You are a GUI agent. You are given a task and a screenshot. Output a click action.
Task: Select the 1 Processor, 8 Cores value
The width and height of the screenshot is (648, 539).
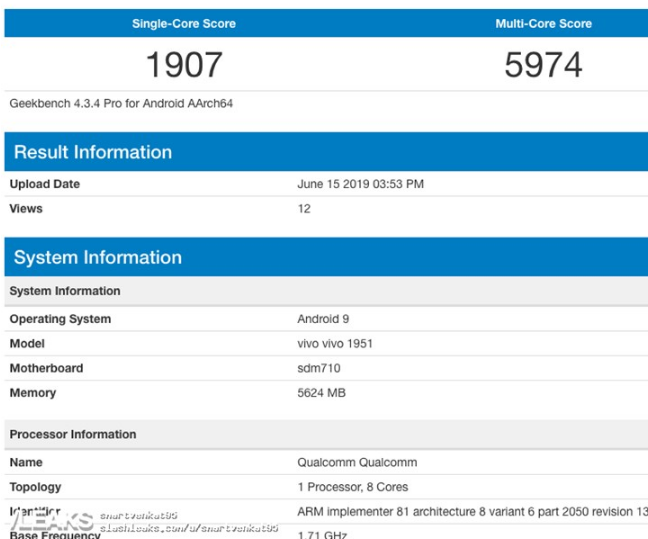tap(353, 487)
